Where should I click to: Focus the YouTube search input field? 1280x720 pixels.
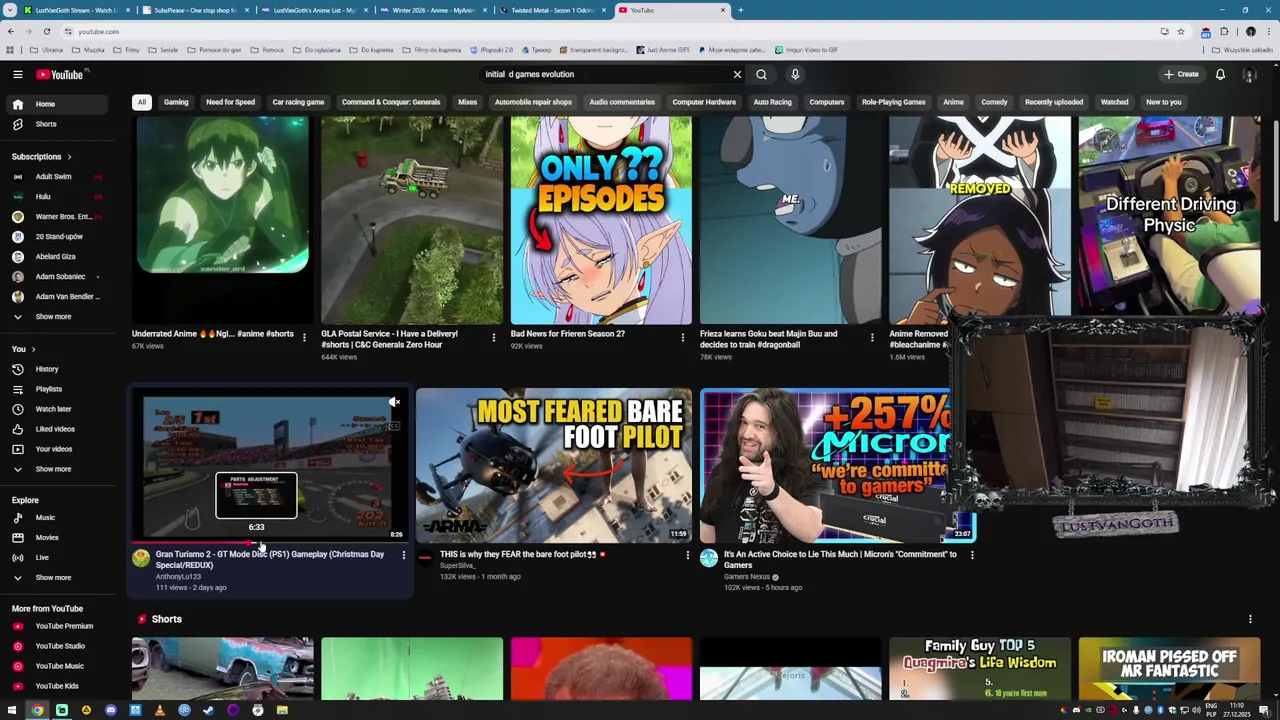click(605, 74)
